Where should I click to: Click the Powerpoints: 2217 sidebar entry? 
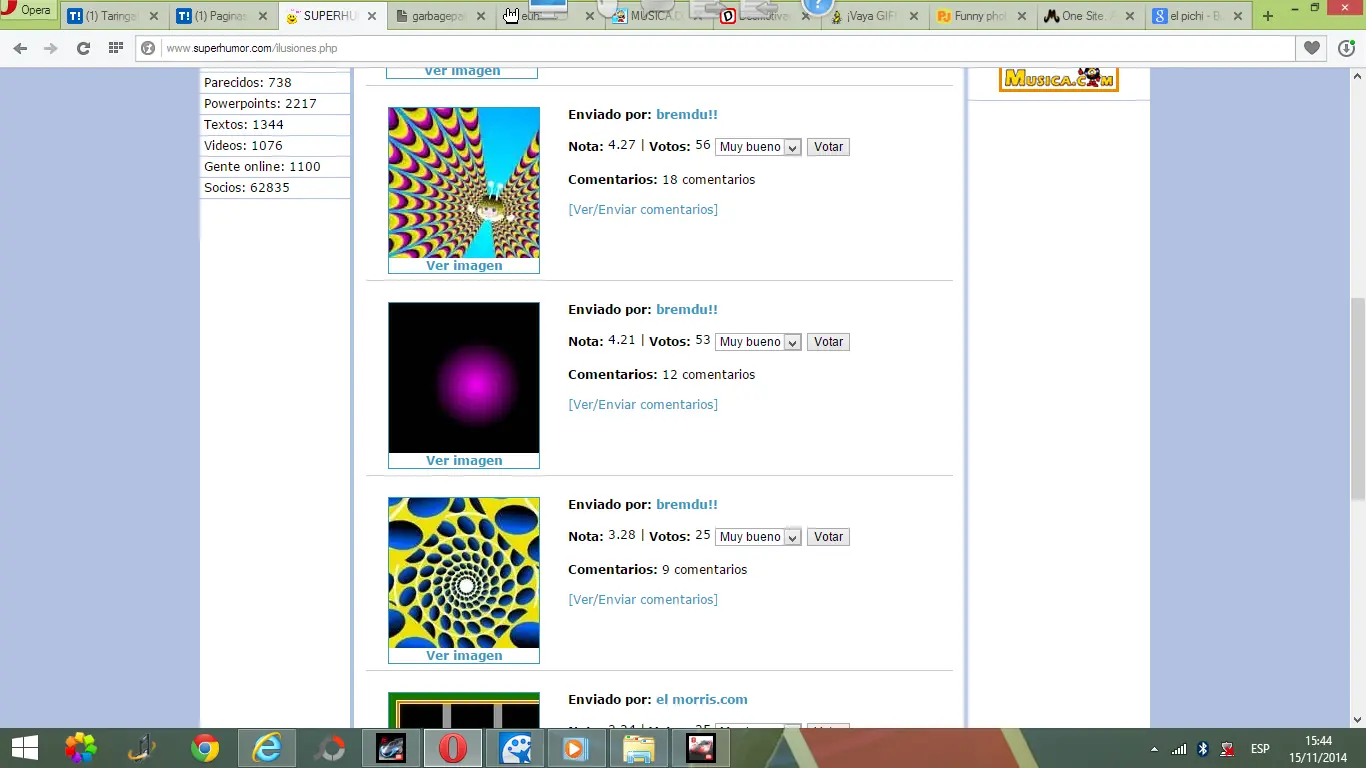[276, 104]
